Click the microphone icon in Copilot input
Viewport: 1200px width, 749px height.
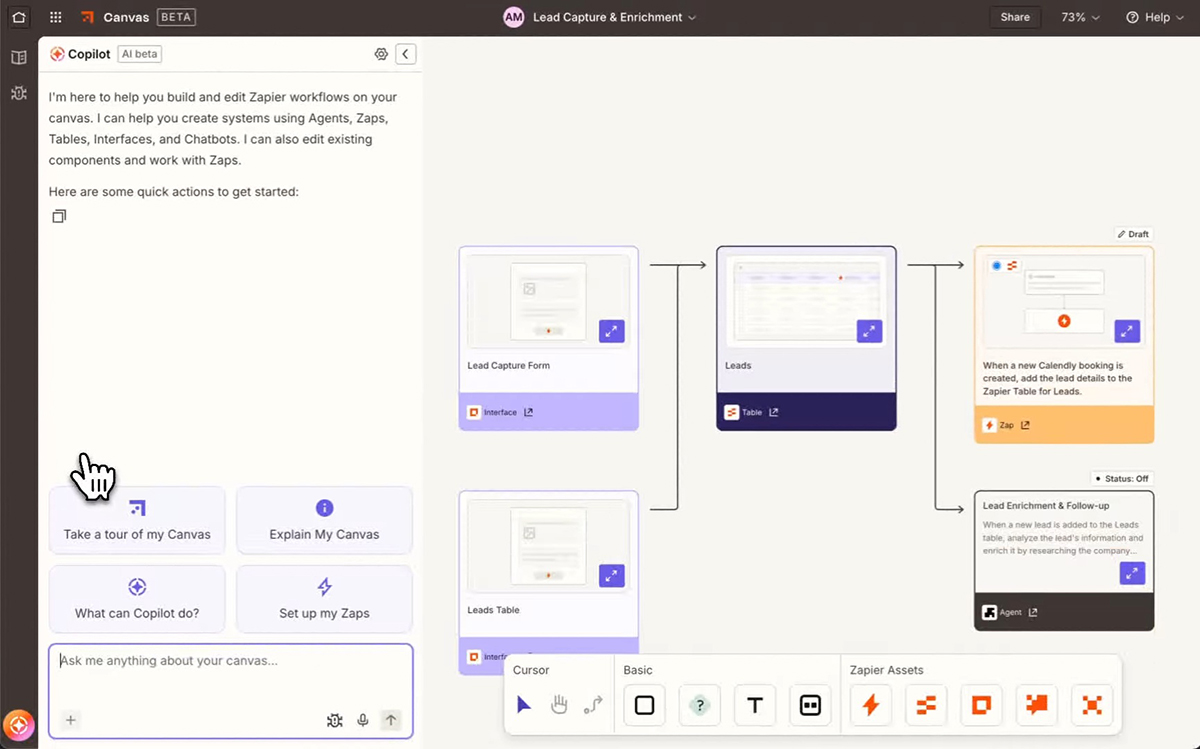363,720
